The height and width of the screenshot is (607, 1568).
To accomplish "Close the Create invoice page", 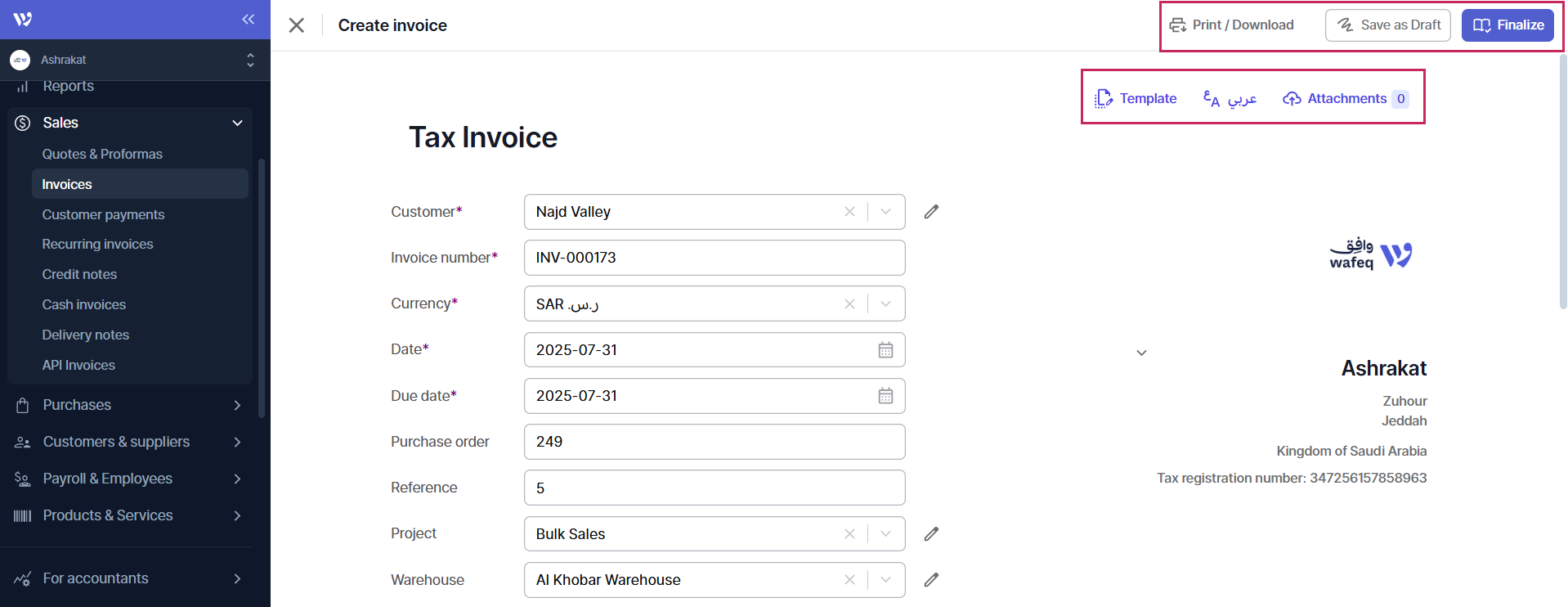I will 297,25.
